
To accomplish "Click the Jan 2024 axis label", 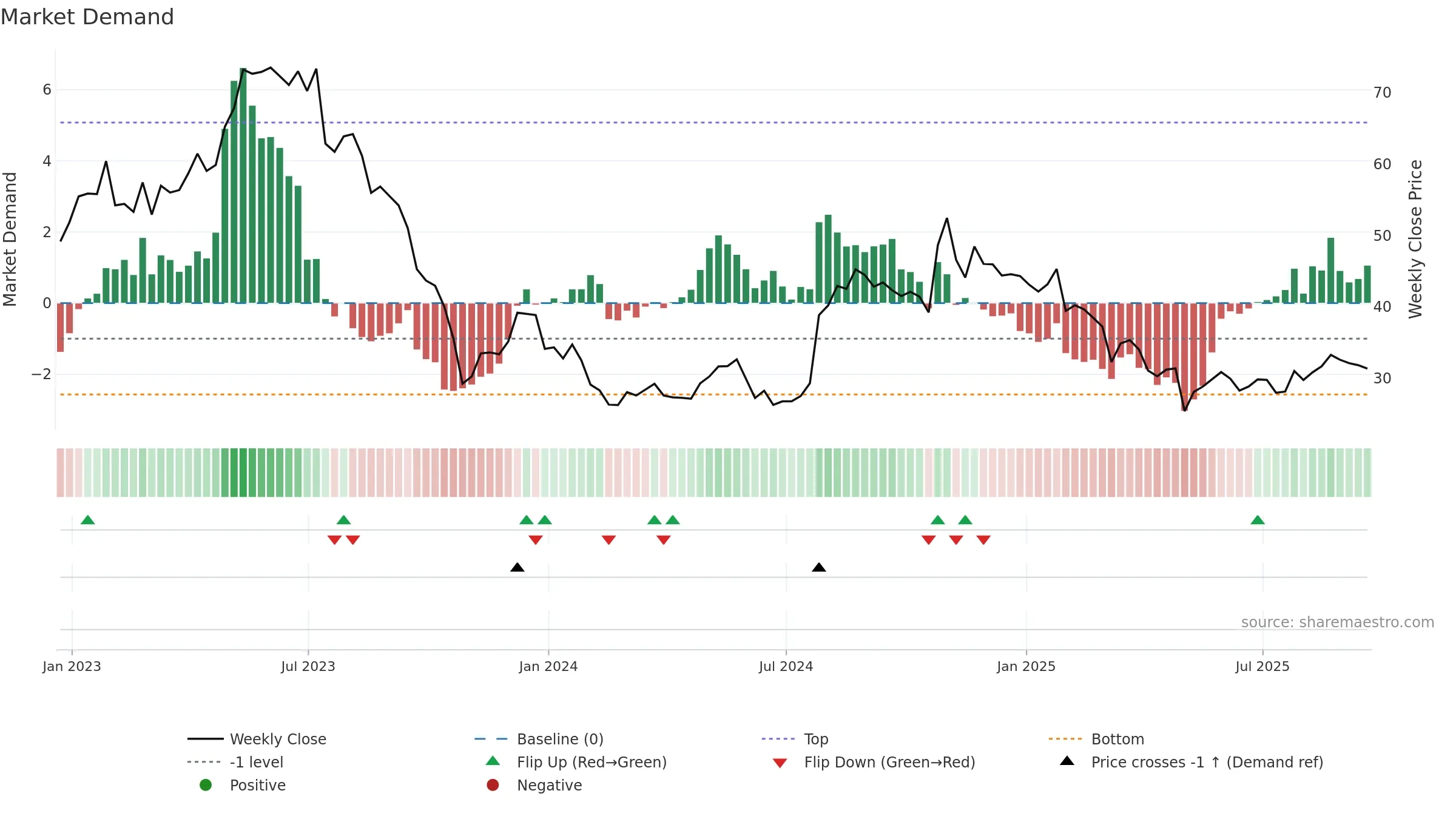I will click(548, 666).
